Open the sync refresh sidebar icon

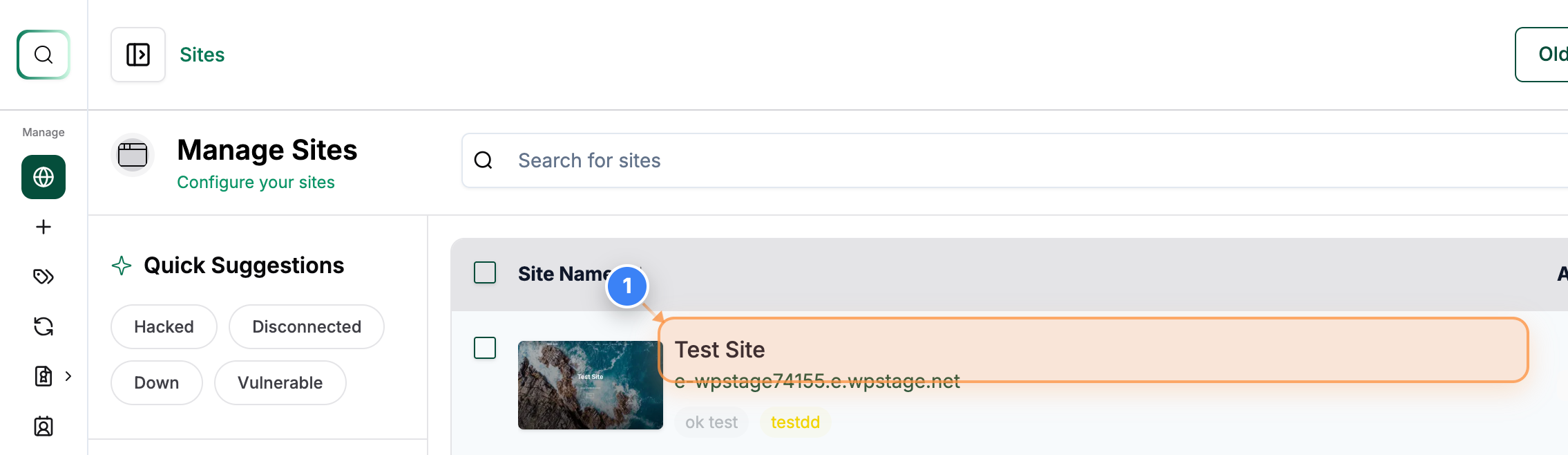click(44, 326)
